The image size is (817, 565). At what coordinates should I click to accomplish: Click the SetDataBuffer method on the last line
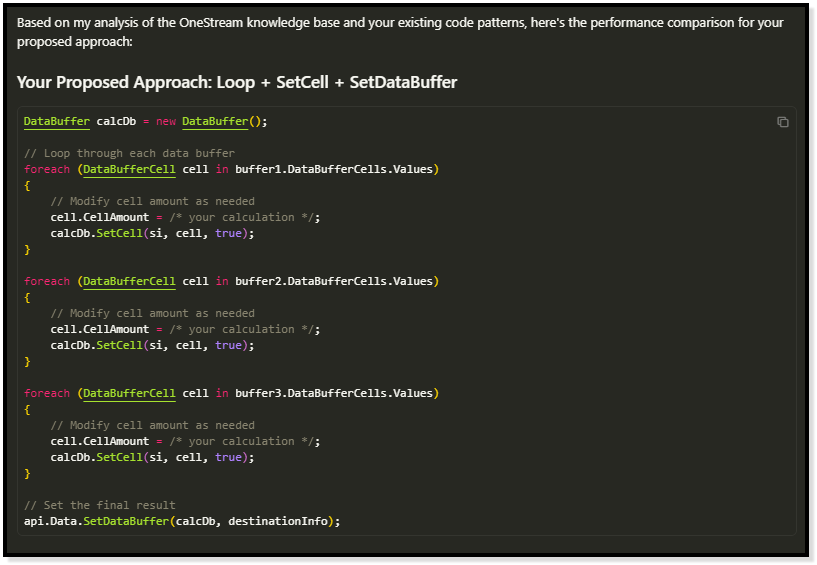click(126, 521)
